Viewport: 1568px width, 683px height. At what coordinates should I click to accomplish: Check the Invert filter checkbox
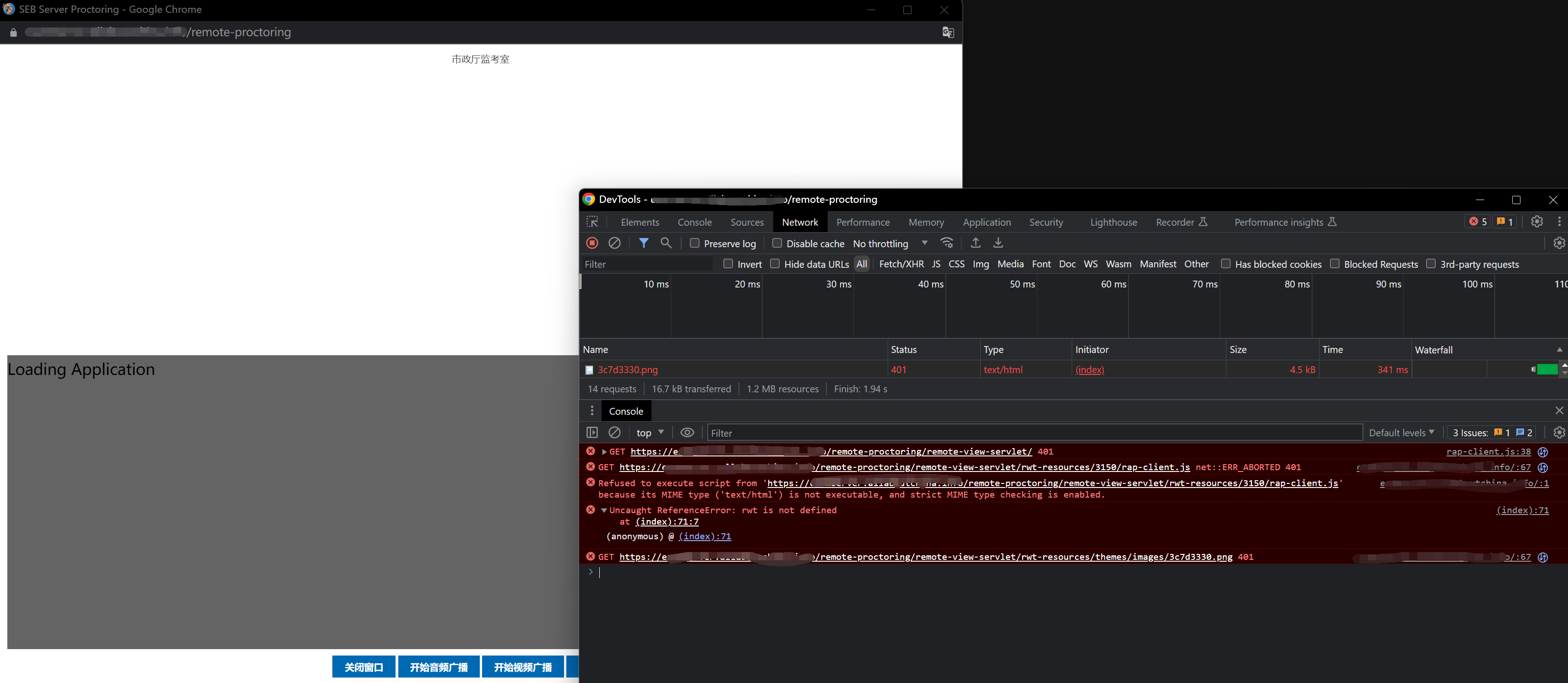point(728,264)
